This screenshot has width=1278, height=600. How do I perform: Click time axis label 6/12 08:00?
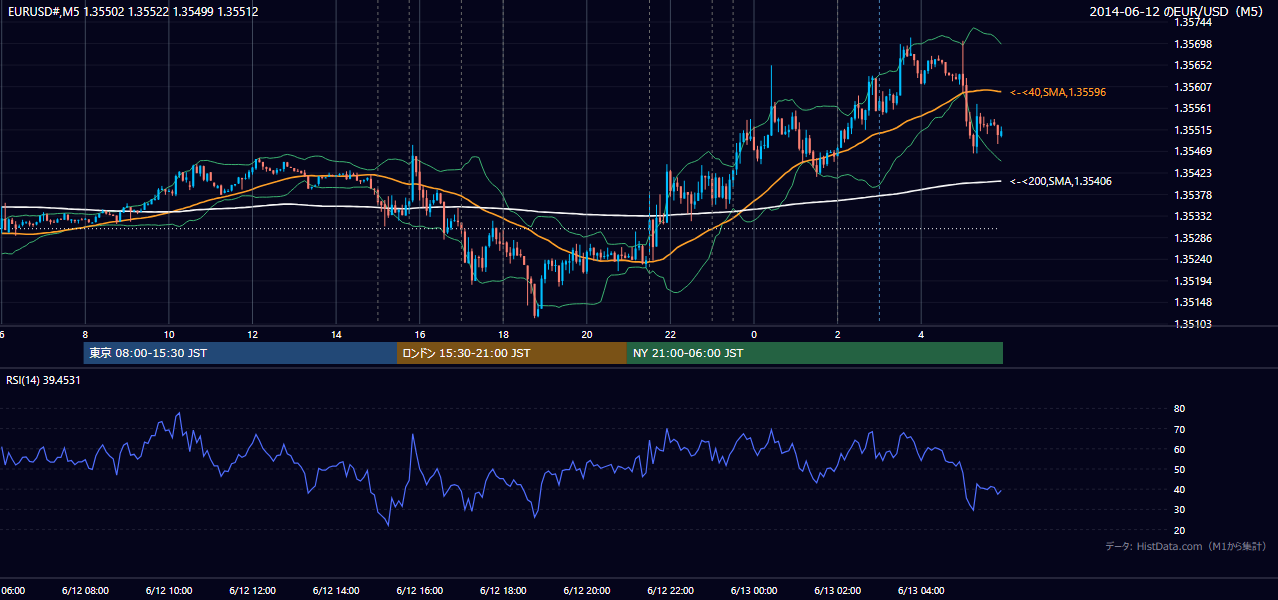[x=85, y=591]
